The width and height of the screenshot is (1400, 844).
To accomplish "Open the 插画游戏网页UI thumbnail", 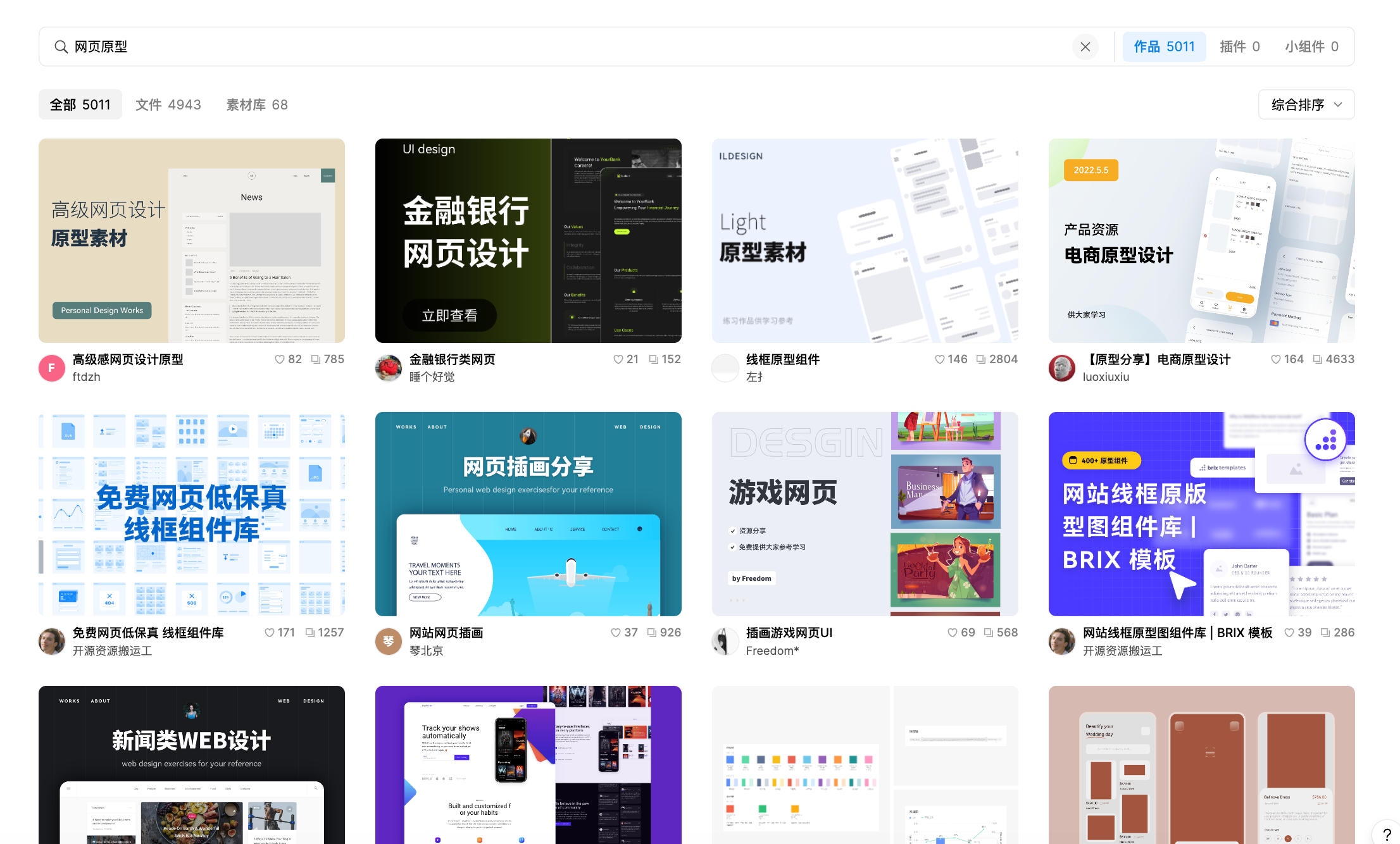I will tap(865, 513).
